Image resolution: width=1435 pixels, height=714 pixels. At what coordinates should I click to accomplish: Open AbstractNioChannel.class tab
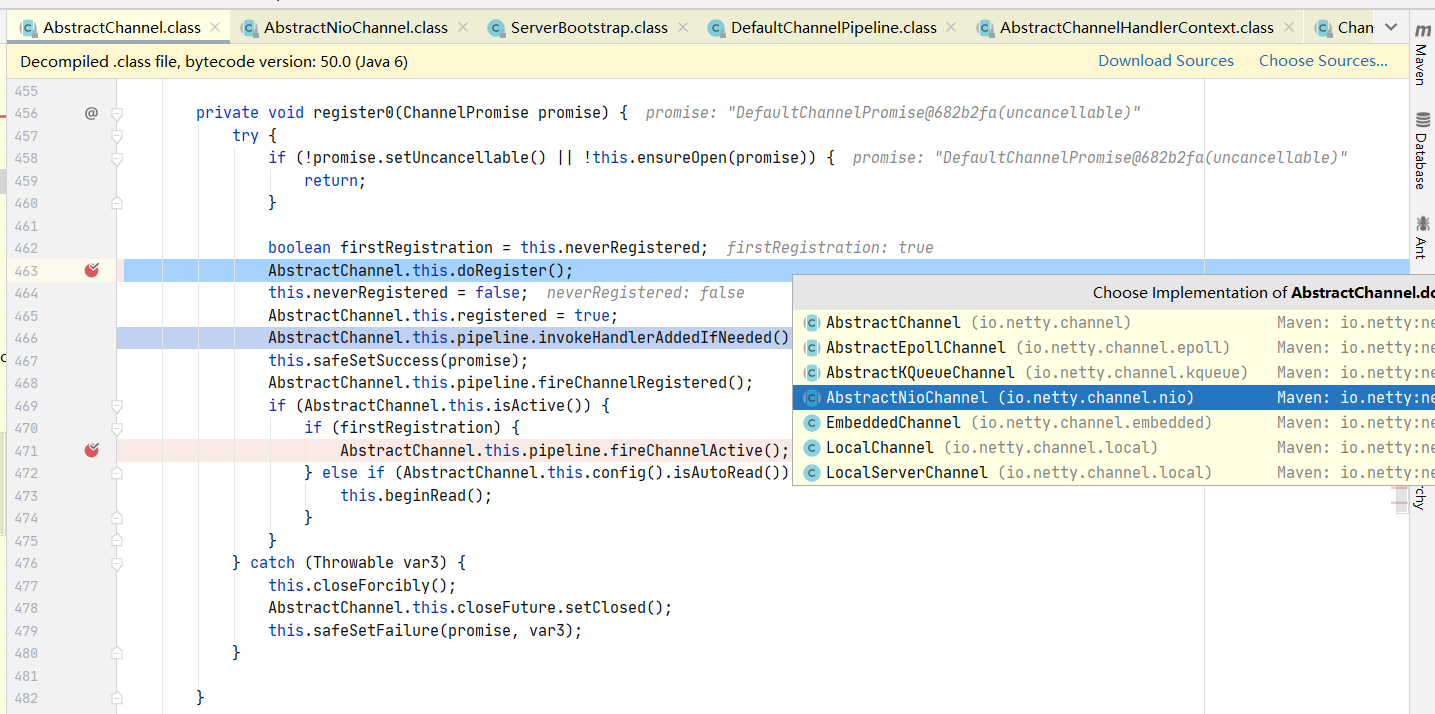point(356,27)
